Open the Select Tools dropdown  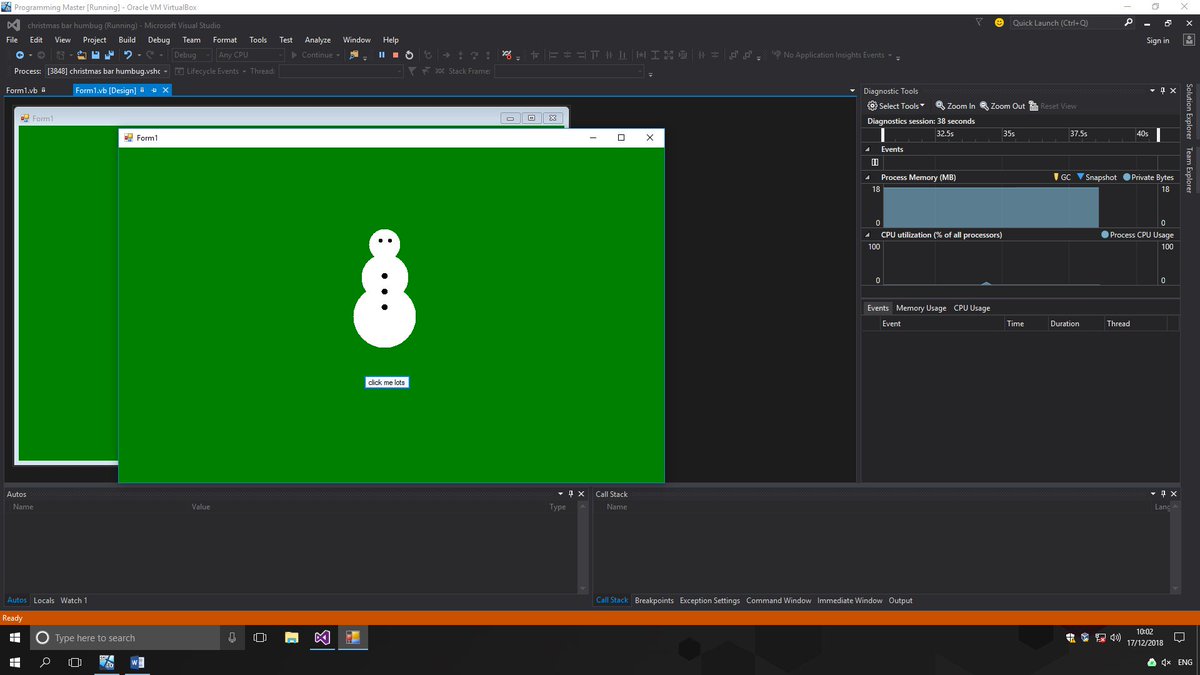pyautogui.click(x=895, y=106)
